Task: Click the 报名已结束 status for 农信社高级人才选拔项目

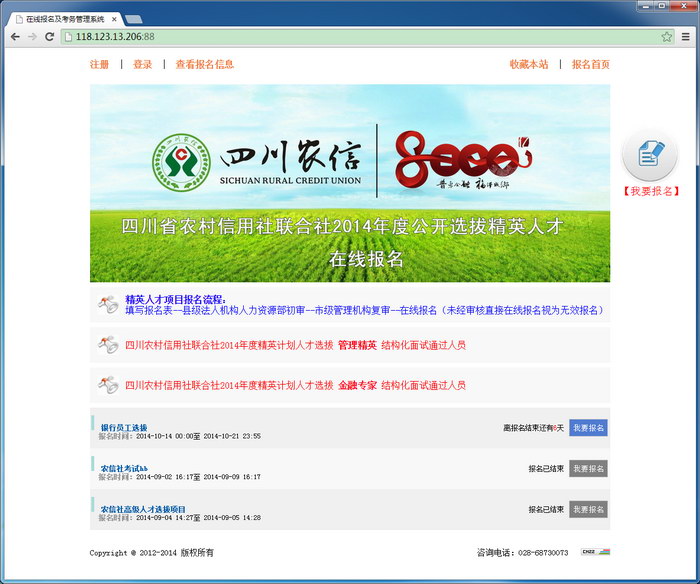Action: click(546, 509)
